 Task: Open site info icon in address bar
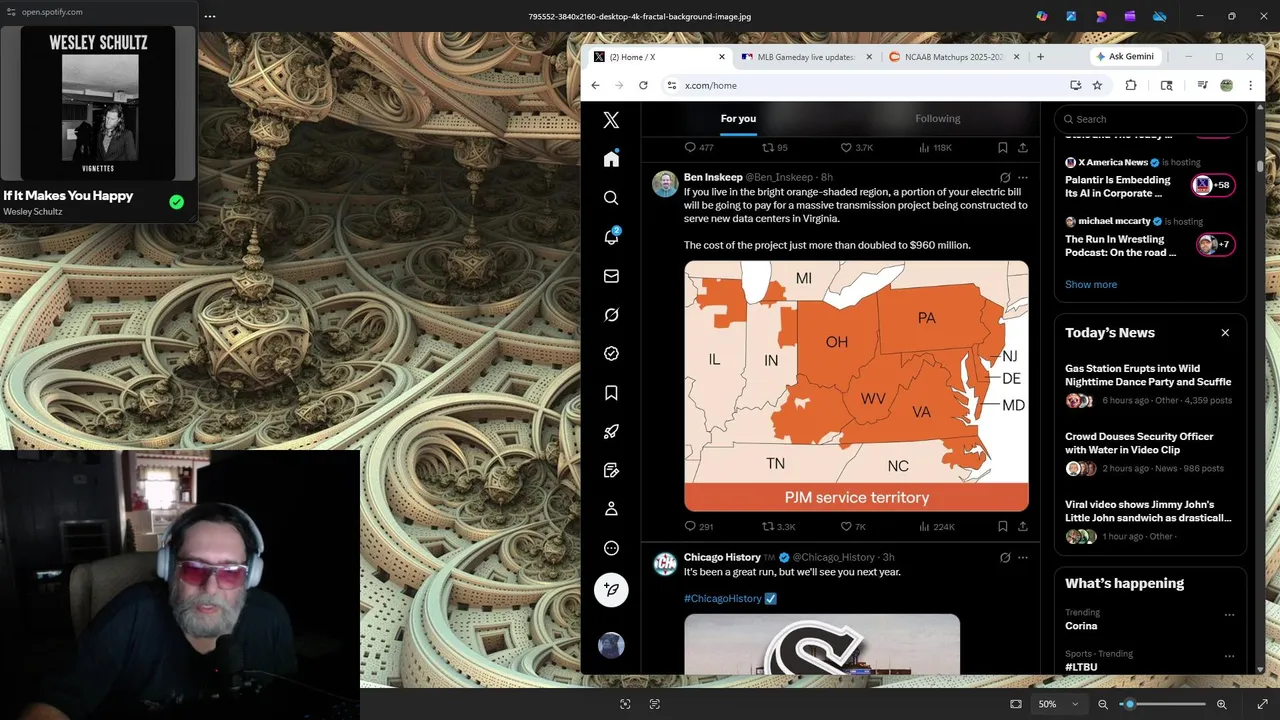pyautogui.click(x=671, y=85)
